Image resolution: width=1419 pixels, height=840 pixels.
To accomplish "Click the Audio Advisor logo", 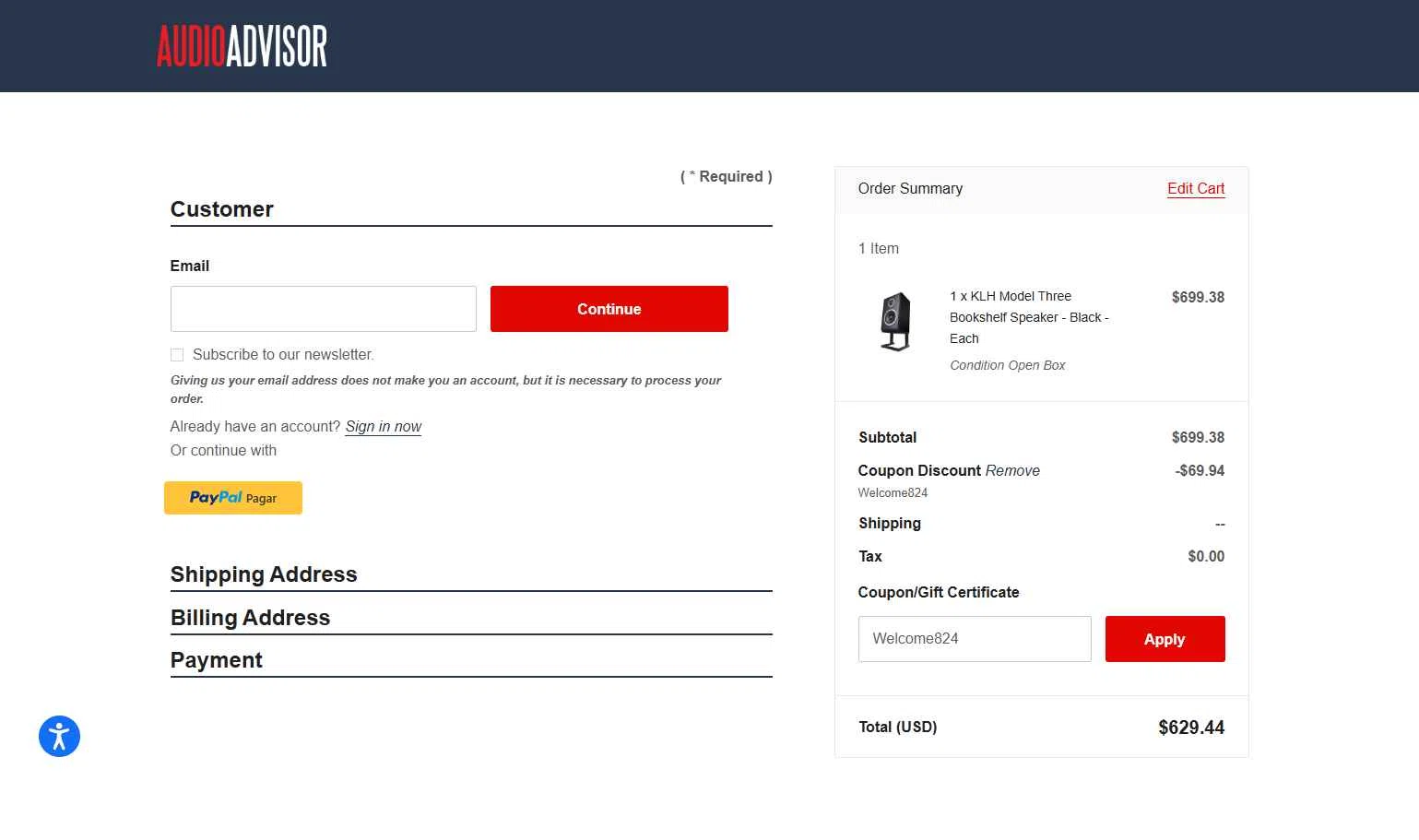I will pos(242,46).
